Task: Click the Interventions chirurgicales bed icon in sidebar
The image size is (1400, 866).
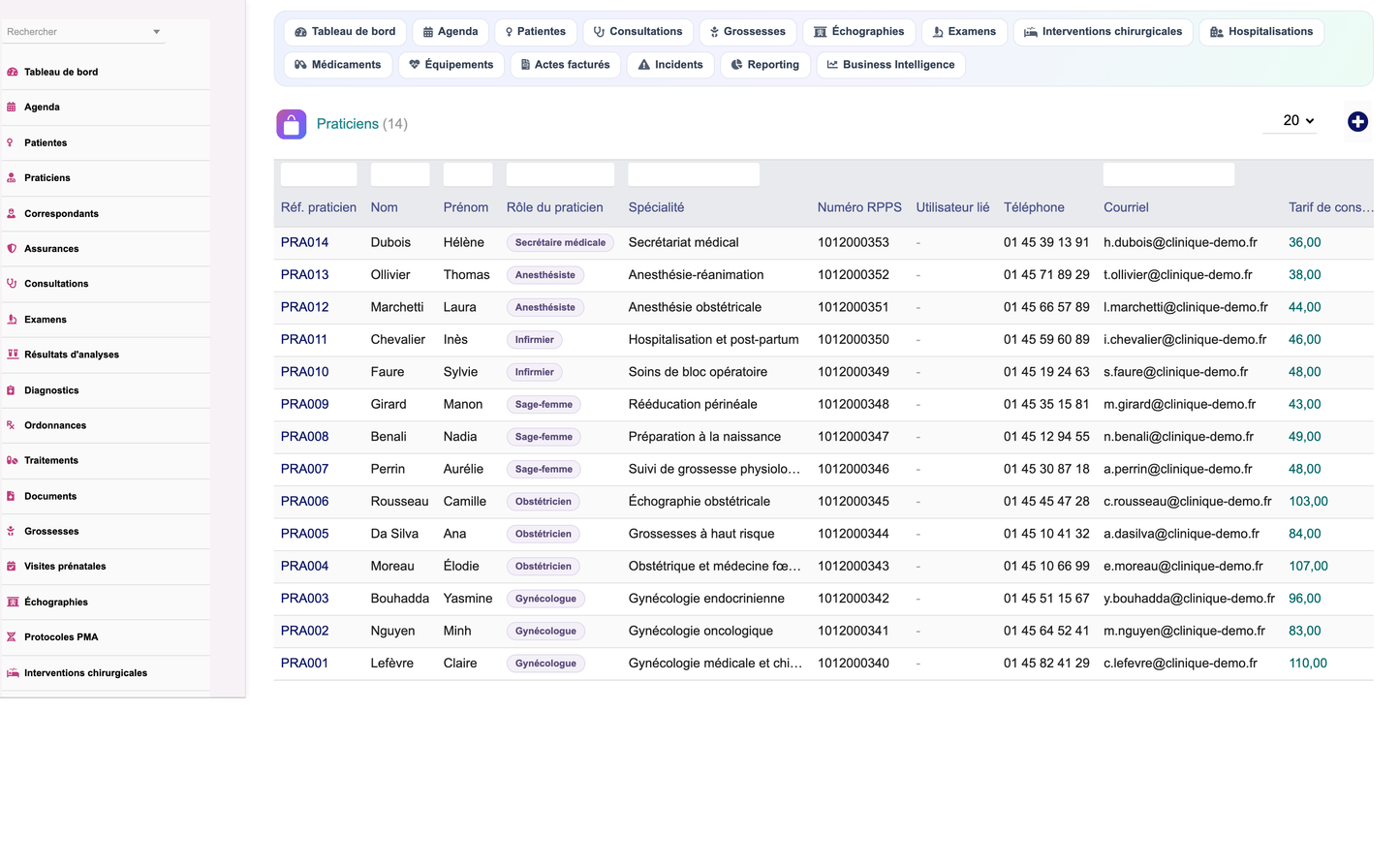Action: coord(13,672)
